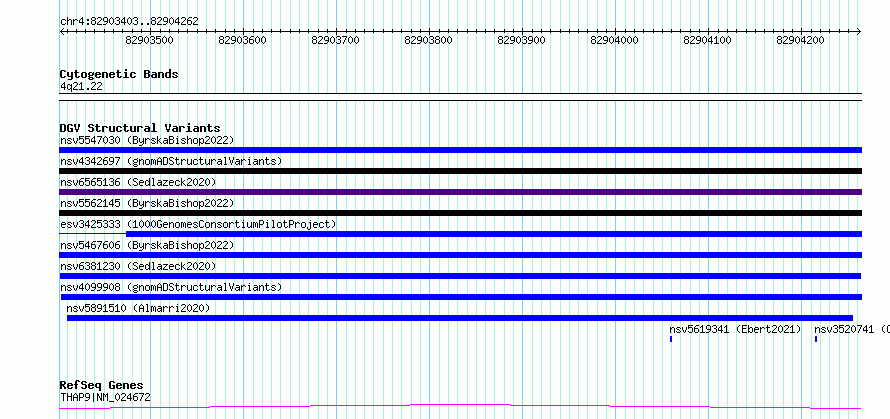This screenshot has width=890, height=419.
Task: Click ruler position 82904100
Action: [x=708, y=40]
